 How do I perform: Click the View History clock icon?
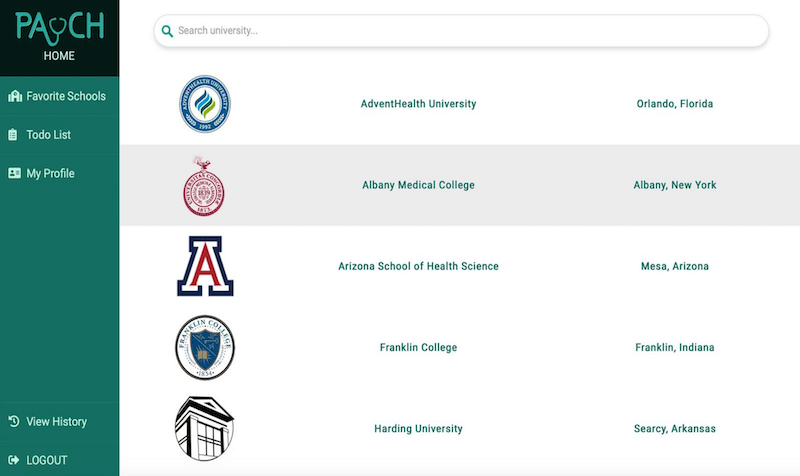tap(14, 421)
